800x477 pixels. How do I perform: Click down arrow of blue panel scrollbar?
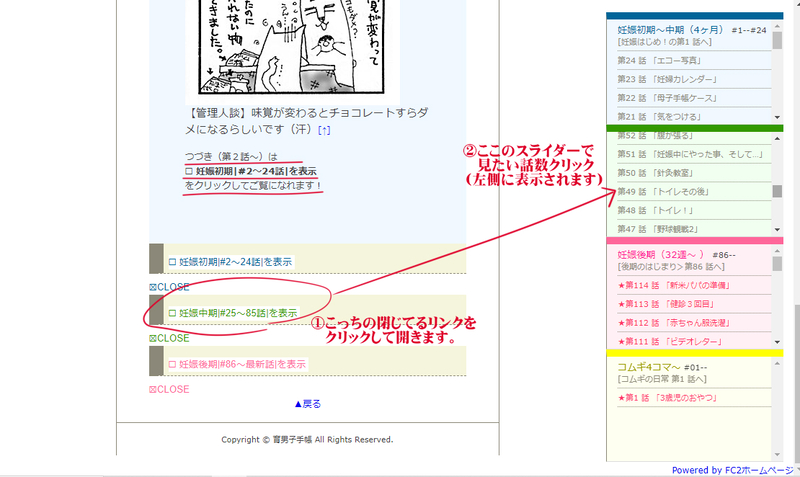(777, 117)
